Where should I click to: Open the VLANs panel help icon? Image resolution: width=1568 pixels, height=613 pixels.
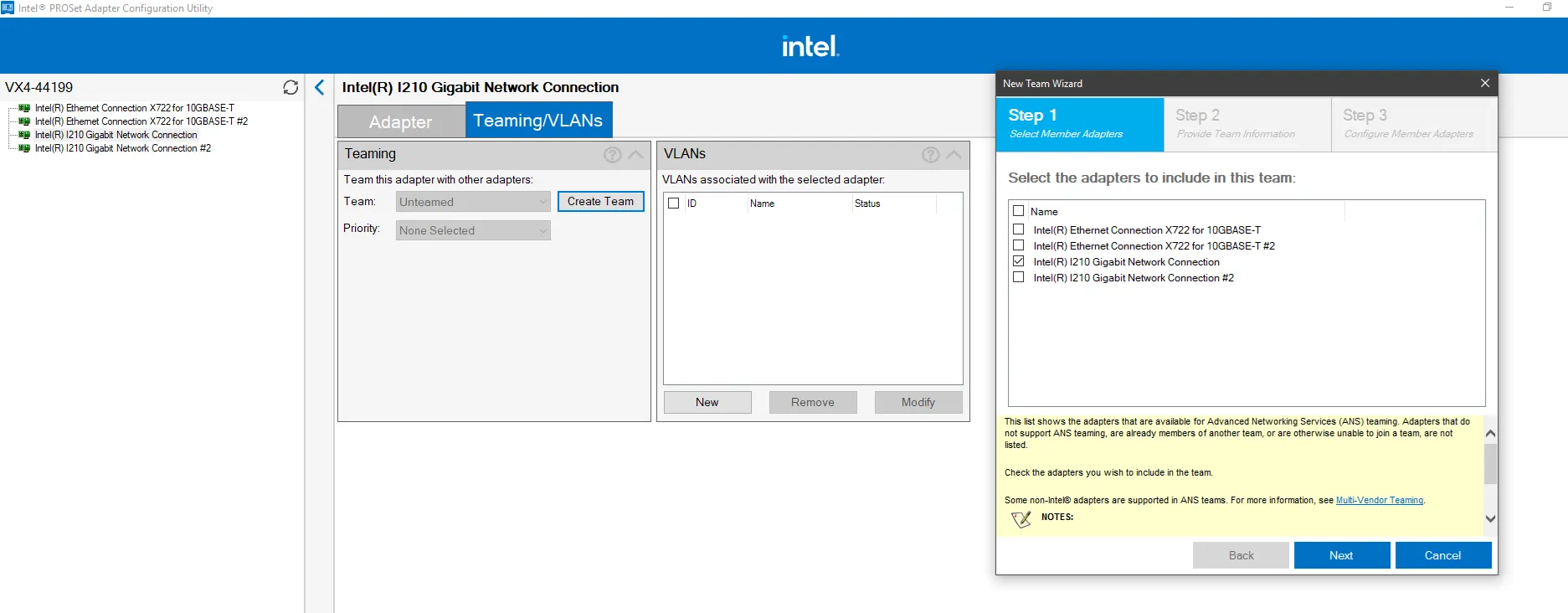click(930, 155)
